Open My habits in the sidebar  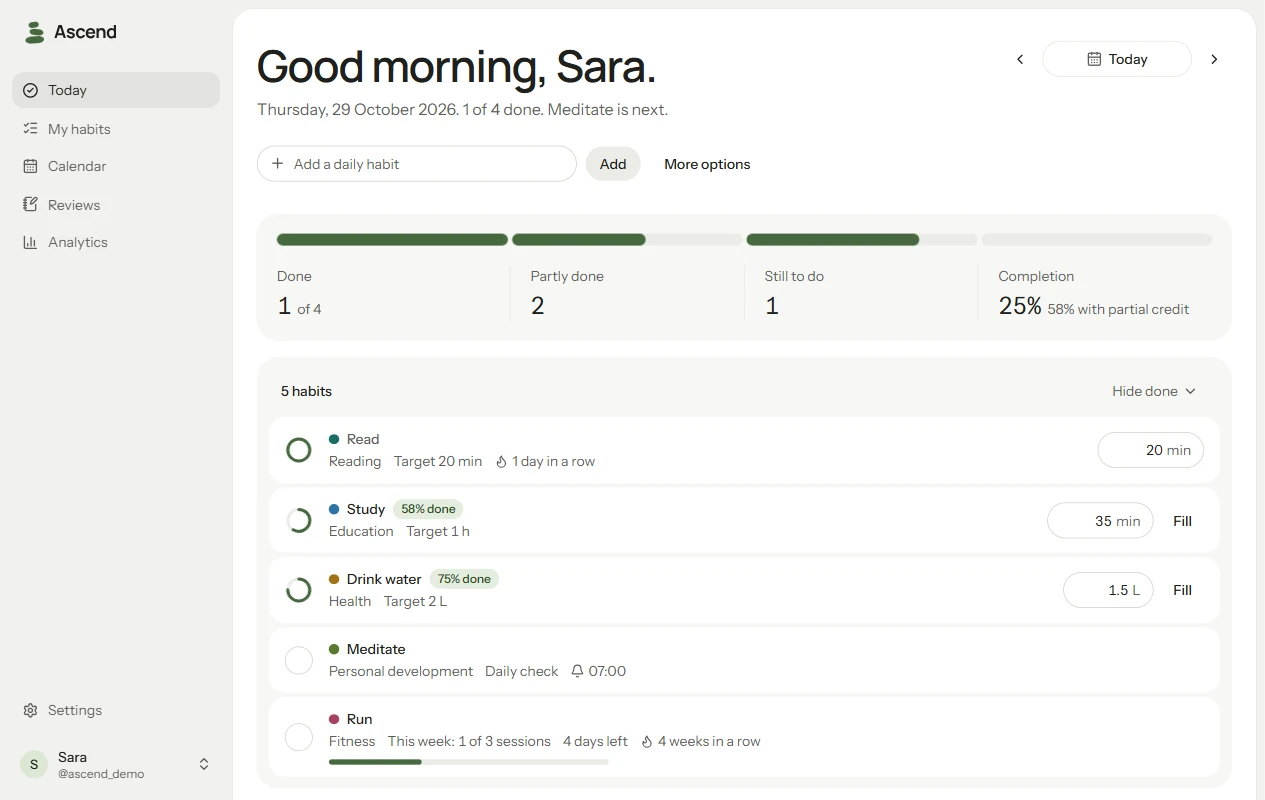pos(116,129)
